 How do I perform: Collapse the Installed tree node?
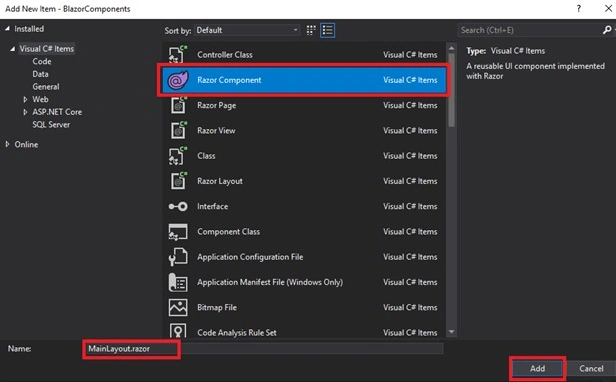[x=7, y=29]
